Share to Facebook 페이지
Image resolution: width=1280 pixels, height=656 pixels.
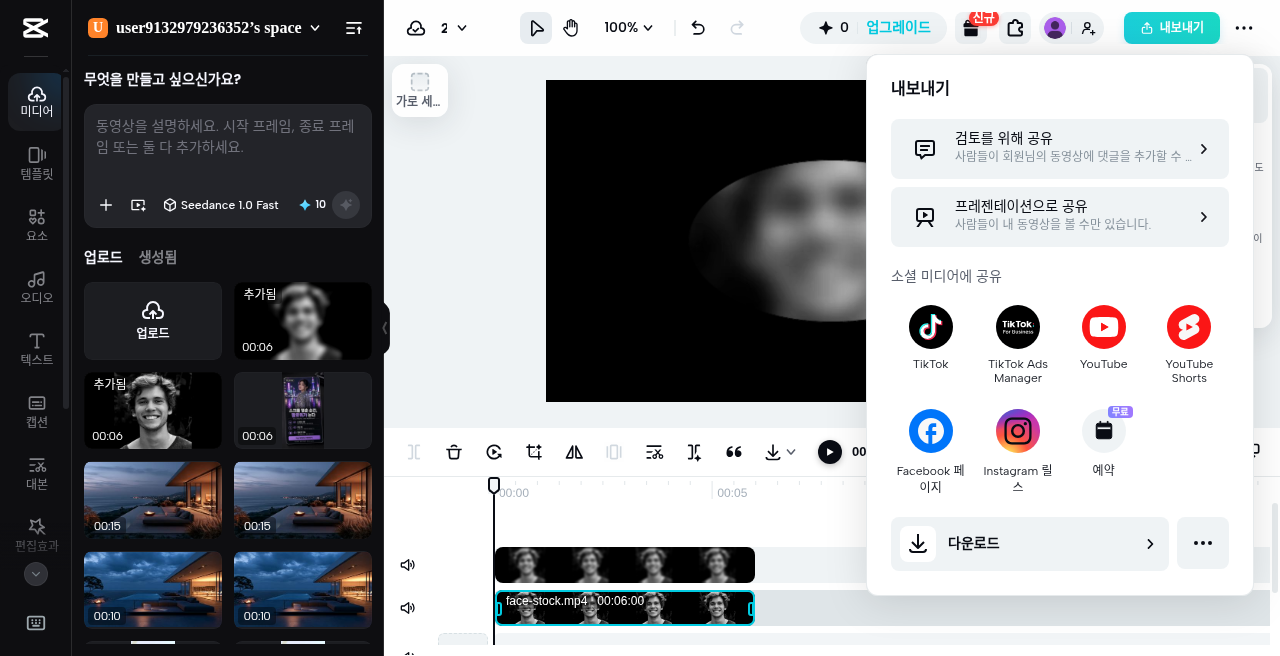[x=931, y=451]
